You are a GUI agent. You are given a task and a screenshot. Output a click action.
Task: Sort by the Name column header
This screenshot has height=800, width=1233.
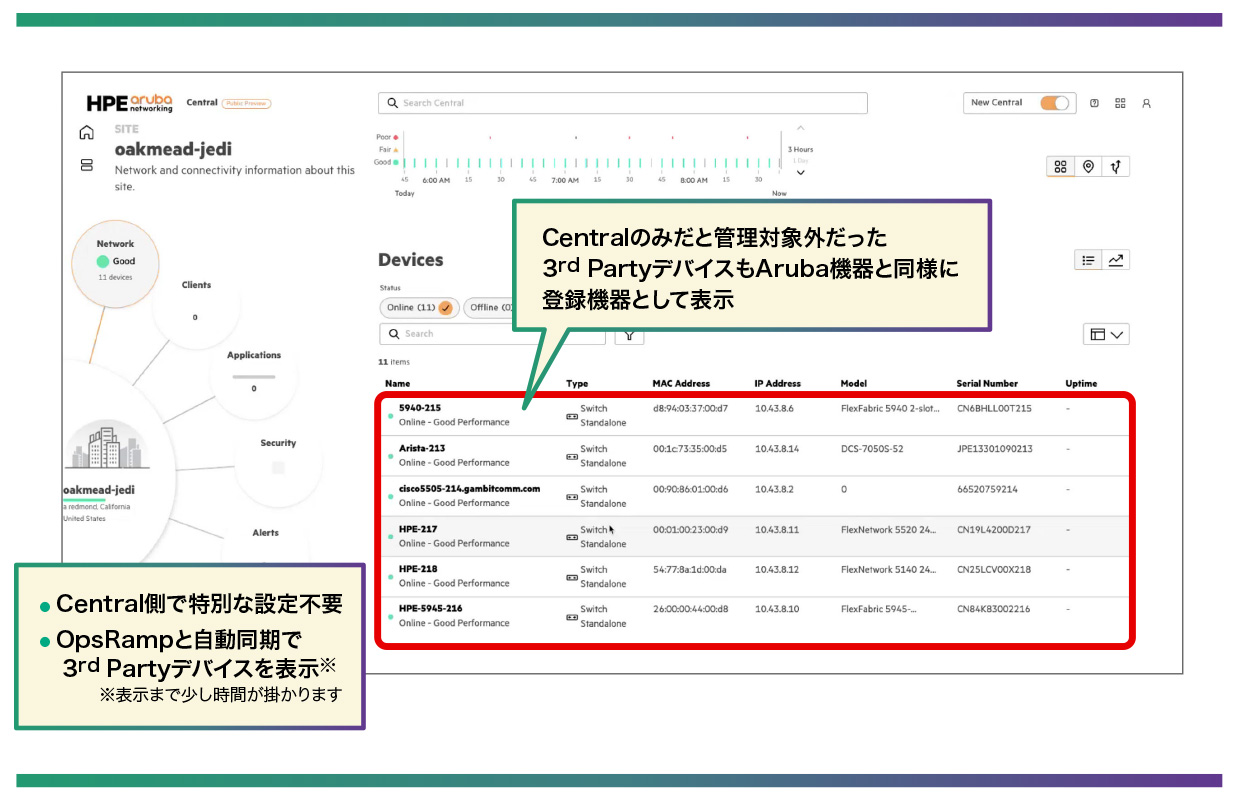pyautogui.click(x=397, y=384)
